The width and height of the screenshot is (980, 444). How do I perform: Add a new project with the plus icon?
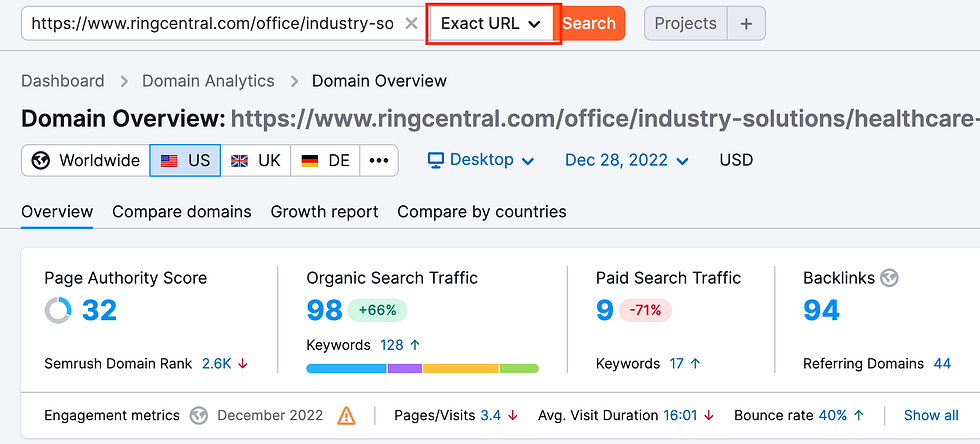pos(746,24)
